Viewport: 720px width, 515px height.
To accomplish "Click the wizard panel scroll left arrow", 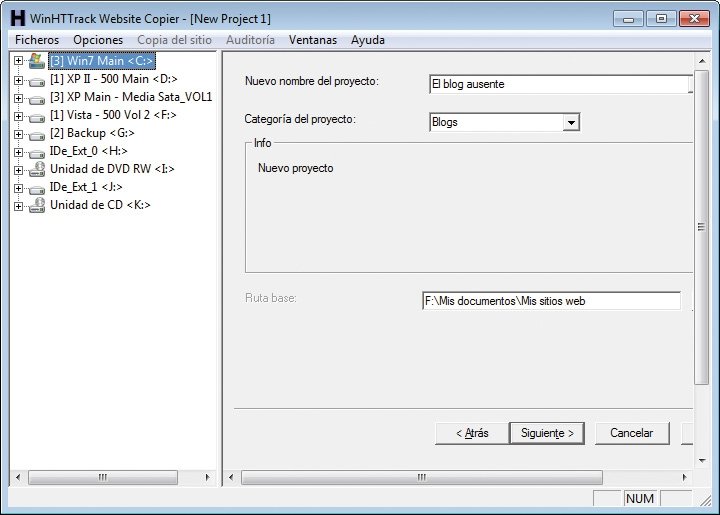I will (x=231, y=477).
